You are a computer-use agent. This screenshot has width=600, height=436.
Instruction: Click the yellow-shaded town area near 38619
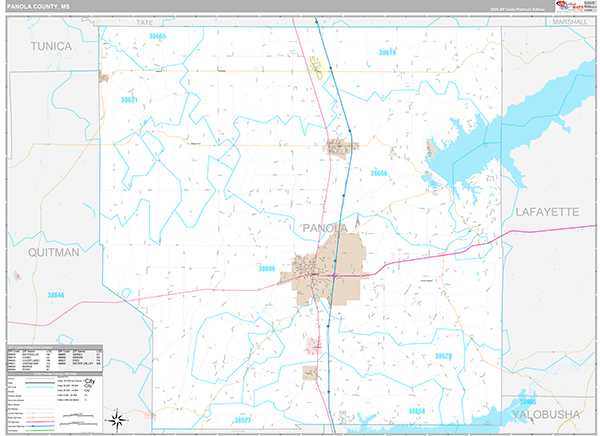[x=318, y=68]
